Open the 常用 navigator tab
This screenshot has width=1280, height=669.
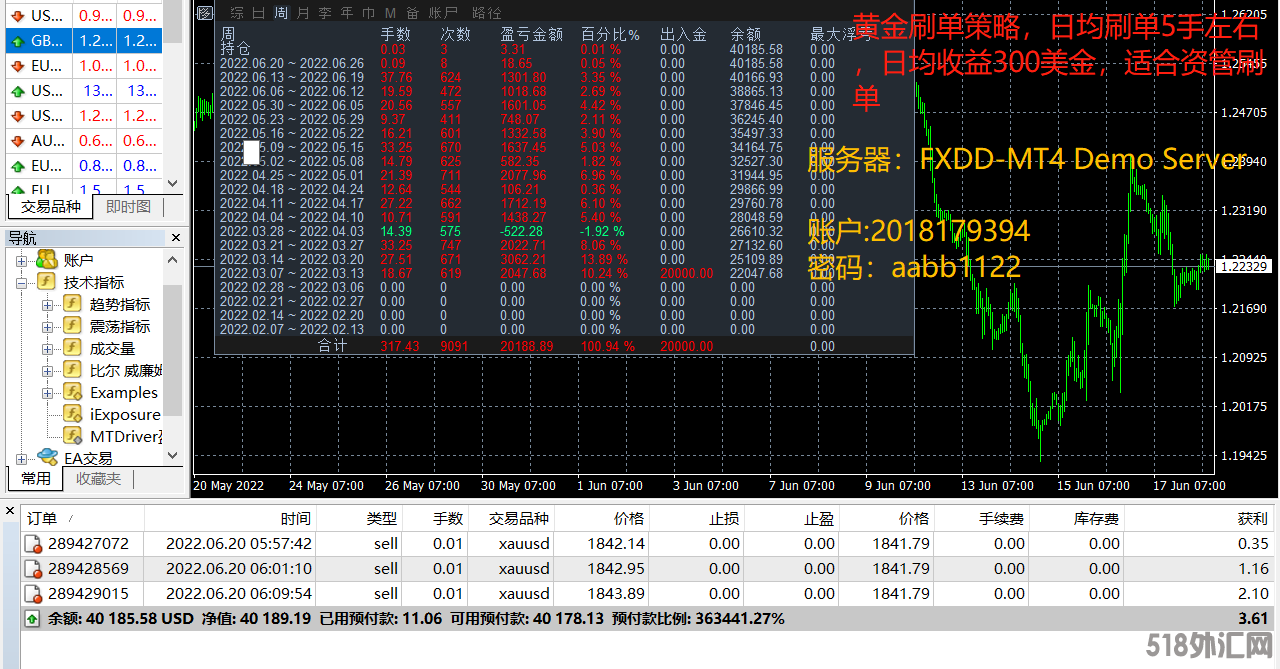[x=36, y=479]
